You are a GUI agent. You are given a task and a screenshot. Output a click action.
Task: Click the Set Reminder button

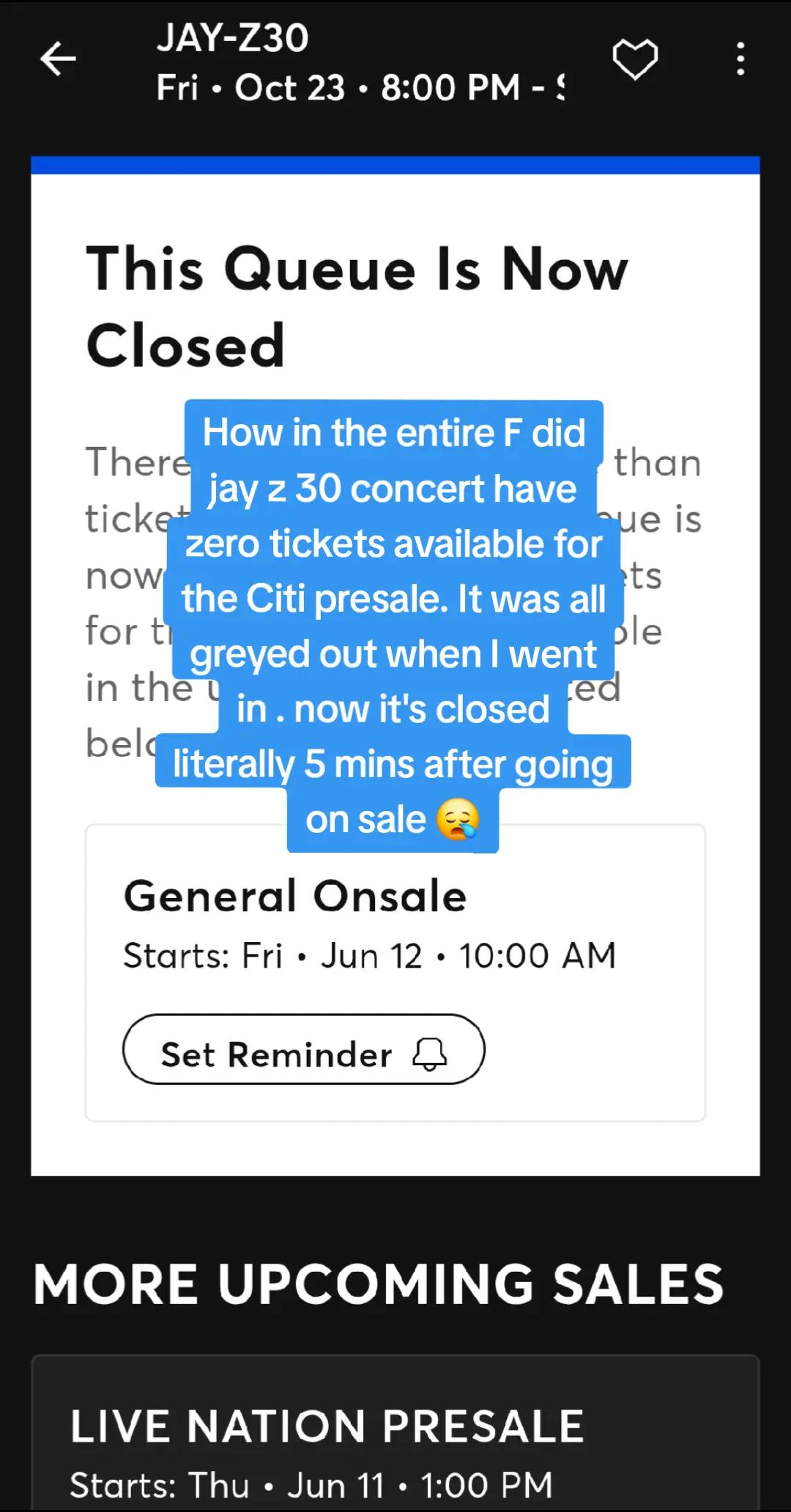click(303, 1049)
